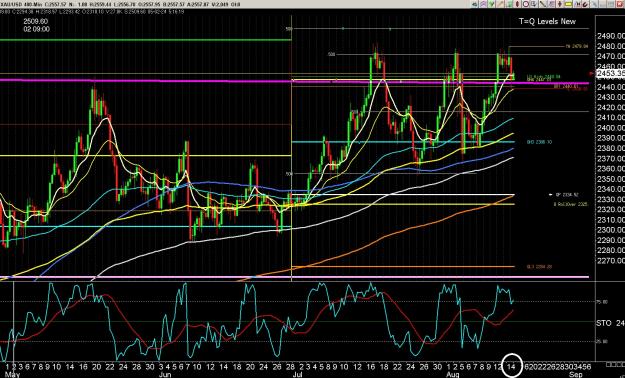
Task: Select the red ellipse drawing tool
Action: (517, 4)
